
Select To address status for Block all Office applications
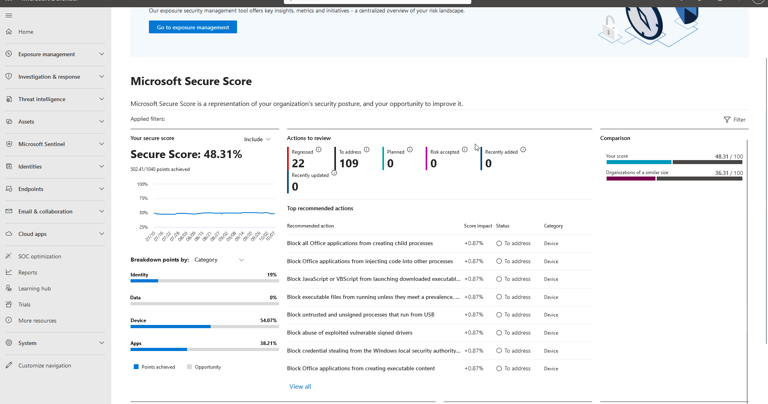pos(499,243)
